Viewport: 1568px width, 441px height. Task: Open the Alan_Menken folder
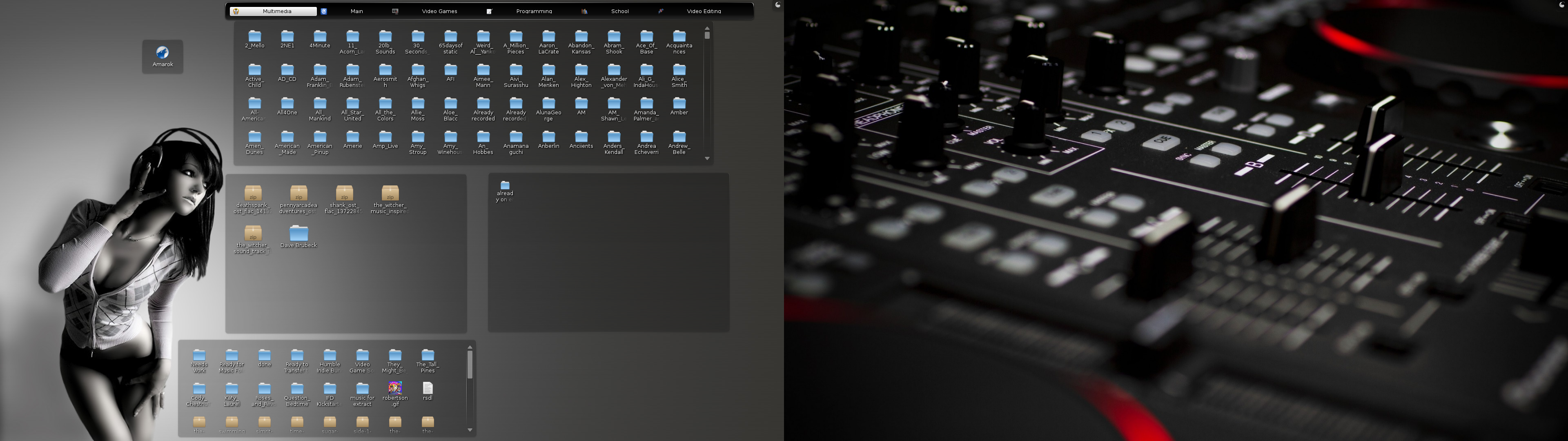[x=548, y=75]
